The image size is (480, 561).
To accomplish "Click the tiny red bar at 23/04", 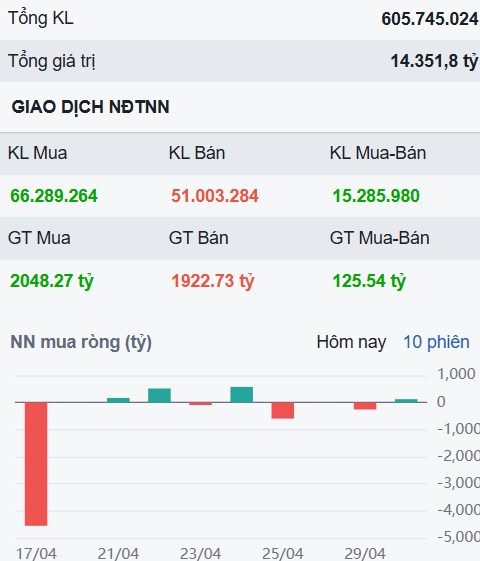I will point(201,404).
